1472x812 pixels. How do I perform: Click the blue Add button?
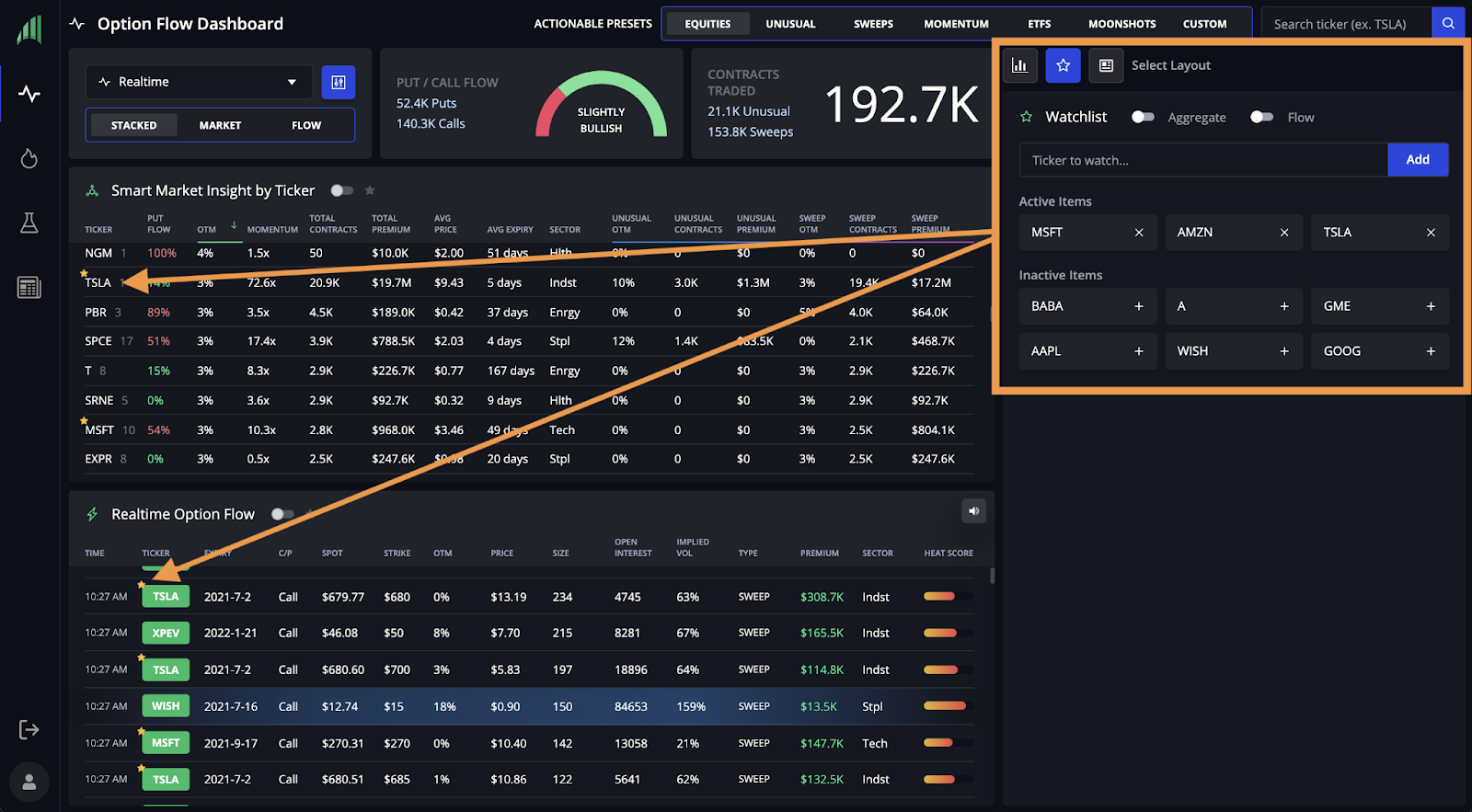[x=1418, y=160]
